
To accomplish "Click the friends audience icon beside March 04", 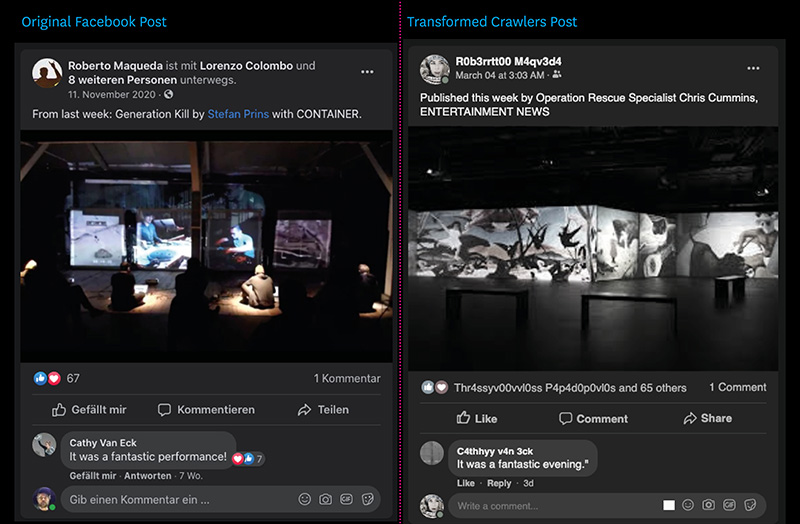I will pos(557,75).
